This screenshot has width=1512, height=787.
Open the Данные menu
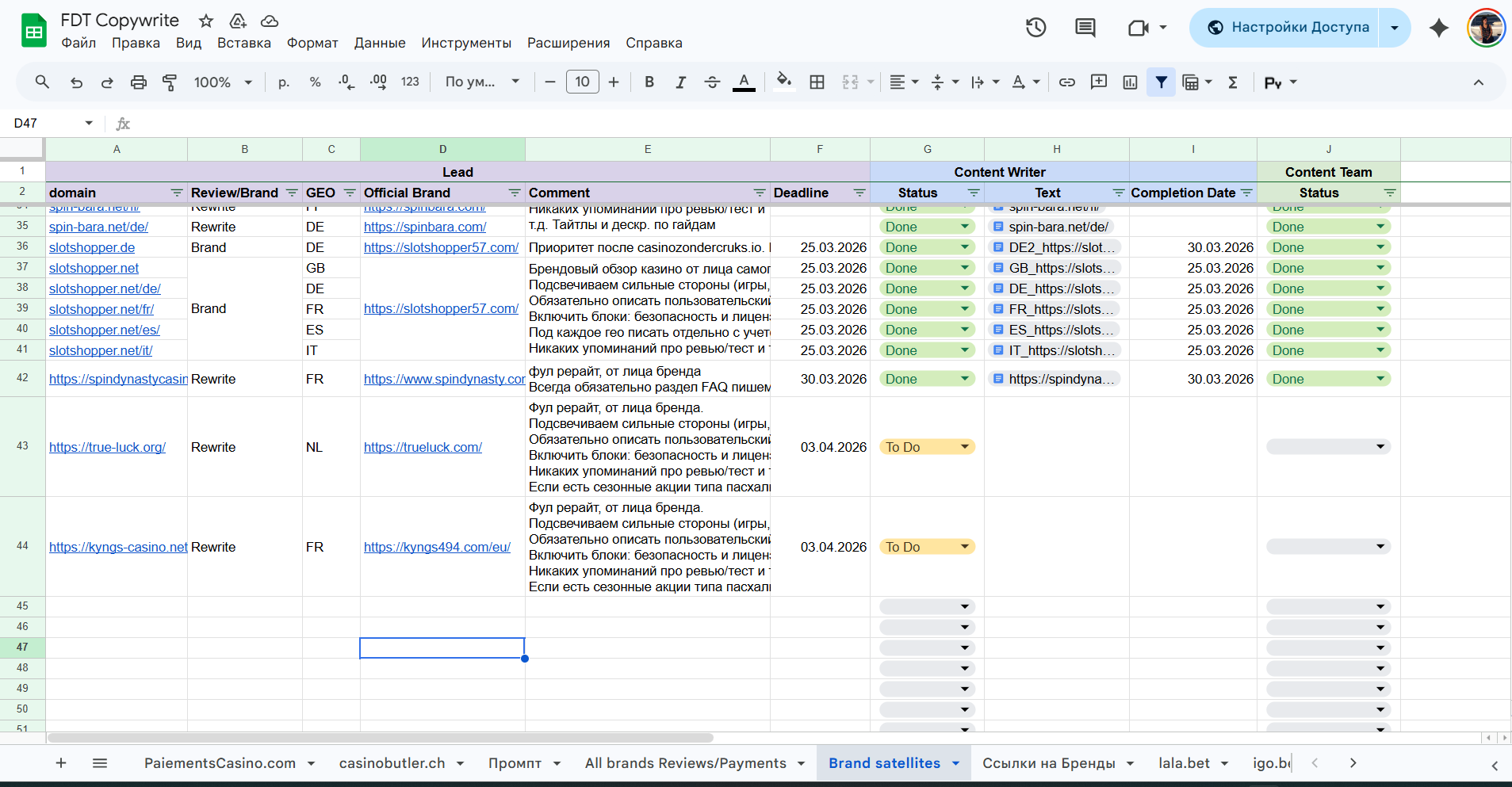(x=380, y=43)
